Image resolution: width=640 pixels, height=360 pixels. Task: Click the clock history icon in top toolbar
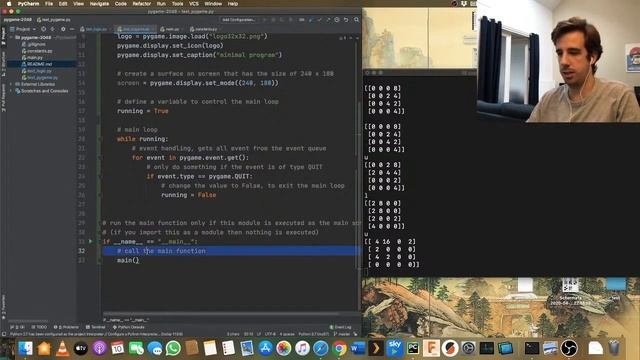click(x=337, y=20)
